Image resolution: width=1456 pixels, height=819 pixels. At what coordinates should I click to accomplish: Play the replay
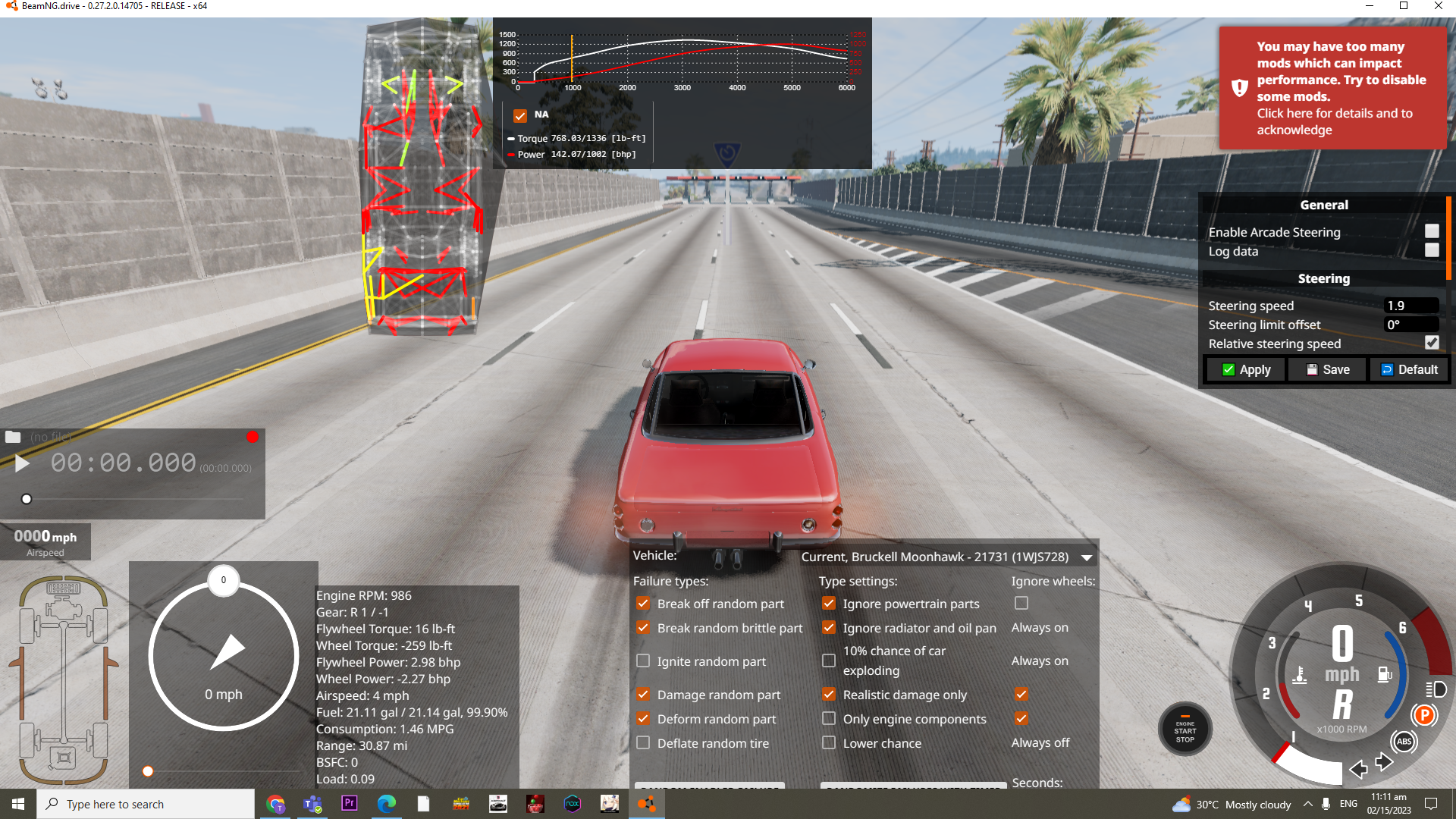click(x=22, y=463)
